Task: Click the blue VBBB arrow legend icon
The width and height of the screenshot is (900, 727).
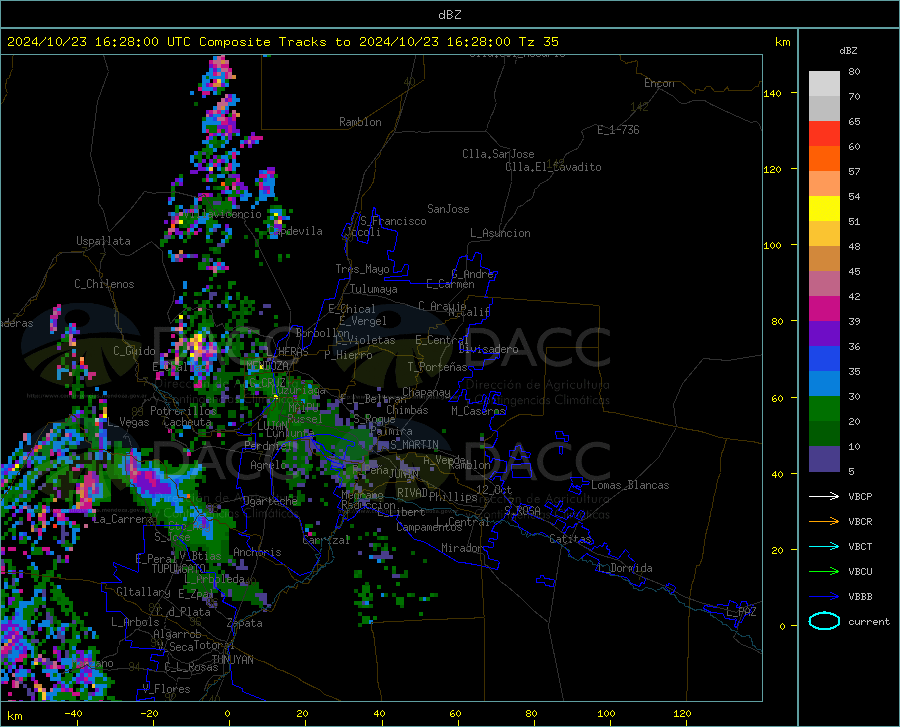Action: click(824, 597)
